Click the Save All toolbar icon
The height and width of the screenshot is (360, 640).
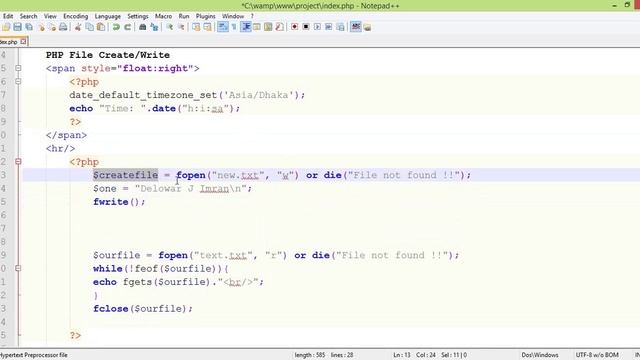click(29, 27)
